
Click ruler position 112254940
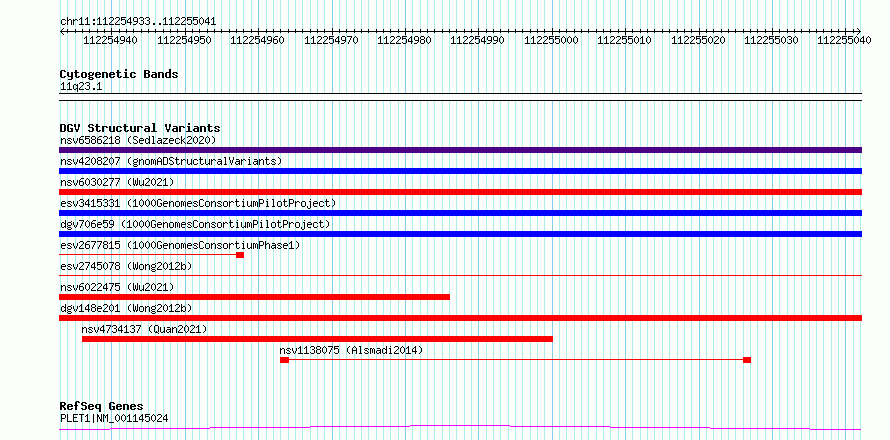tap(110, 40)
